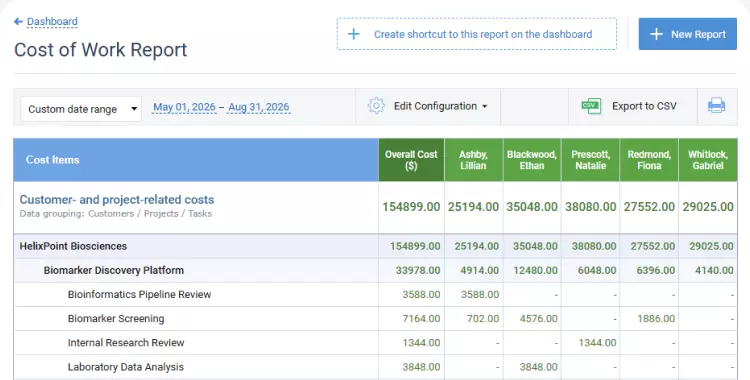
Task: Select the Biomarker Screening task row
Action: pos(375,319)
